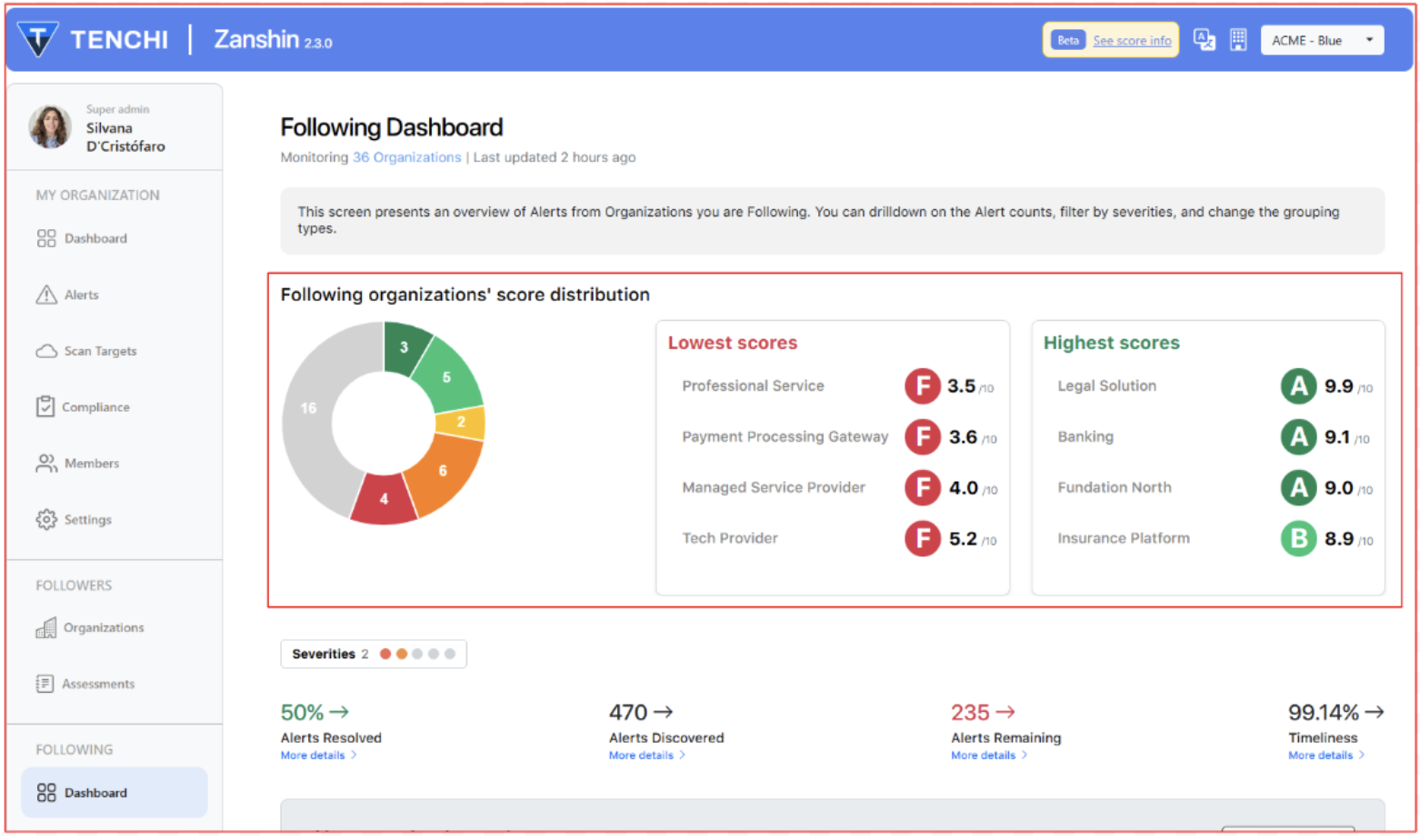Click F grade badge for Managed Service Provider
1420x840 pixels.
tap(922, 488)
